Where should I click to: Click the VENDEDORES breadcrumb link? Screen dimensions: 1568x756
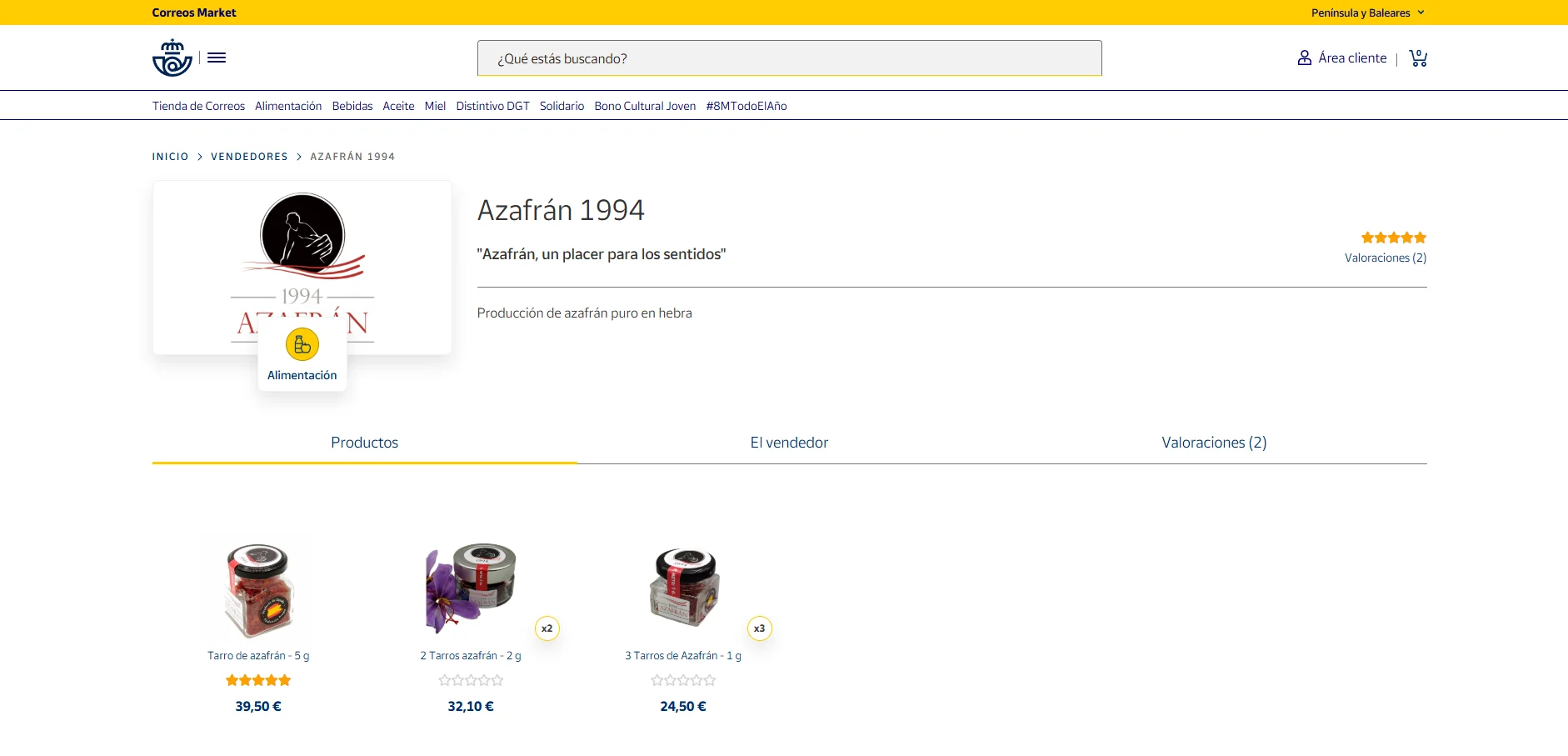[x=249, y=157]
